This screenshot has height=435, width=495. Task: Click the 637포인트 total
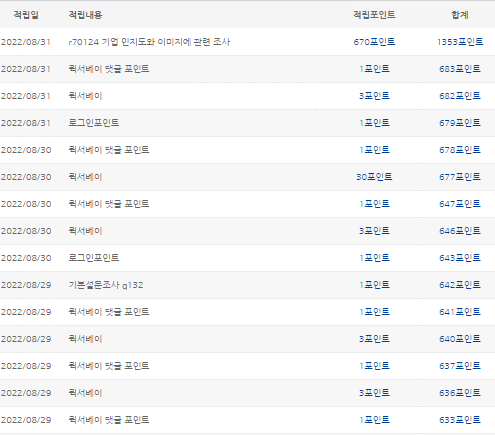[460, 366]
